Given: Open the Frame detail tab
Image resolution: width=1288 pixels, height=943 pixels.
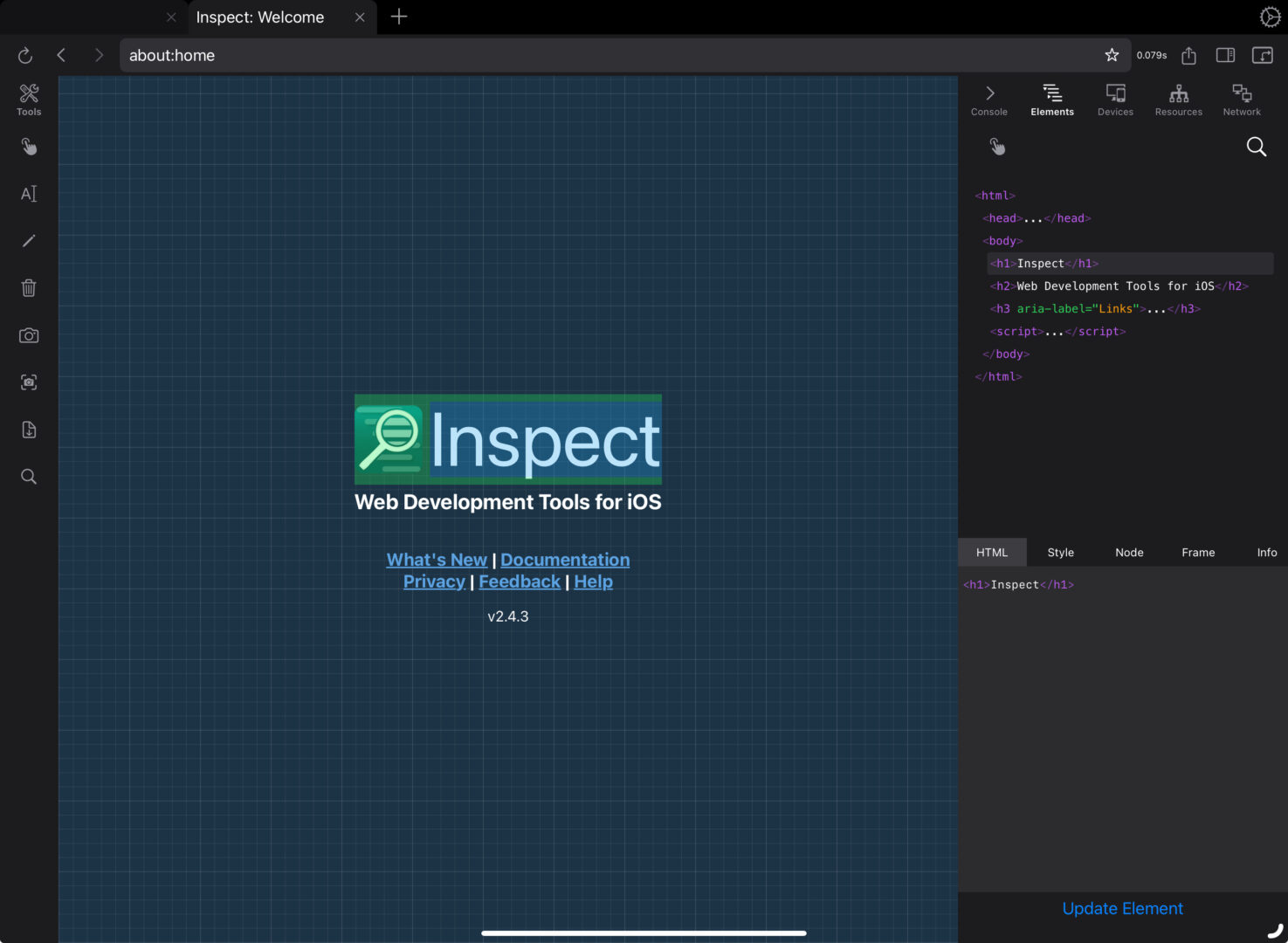Looking at the screenshot, I should (x=1198, y=553).
